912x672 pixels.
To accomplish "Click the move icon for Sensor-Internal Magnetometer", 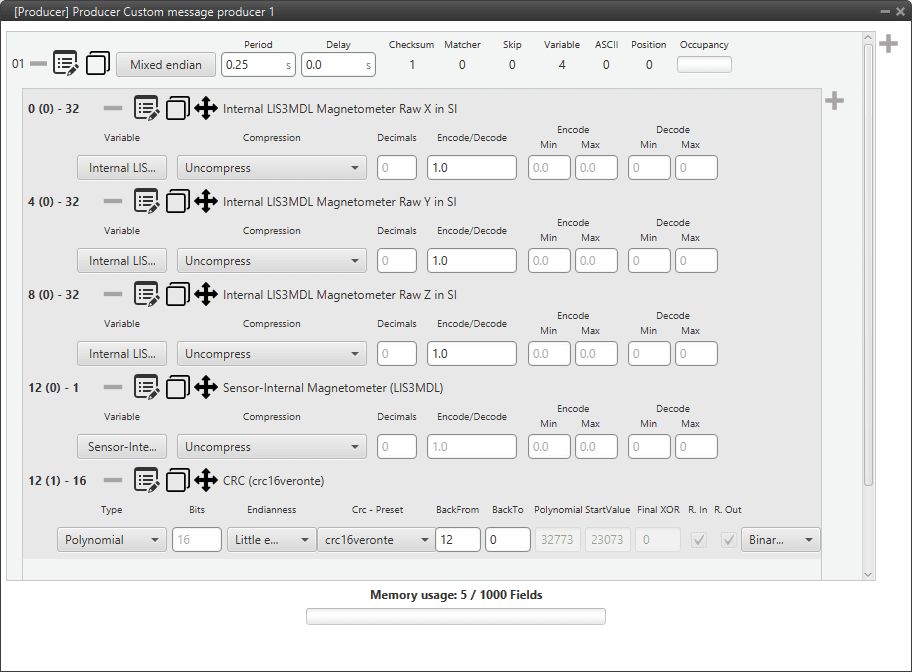I will point(206,387).
